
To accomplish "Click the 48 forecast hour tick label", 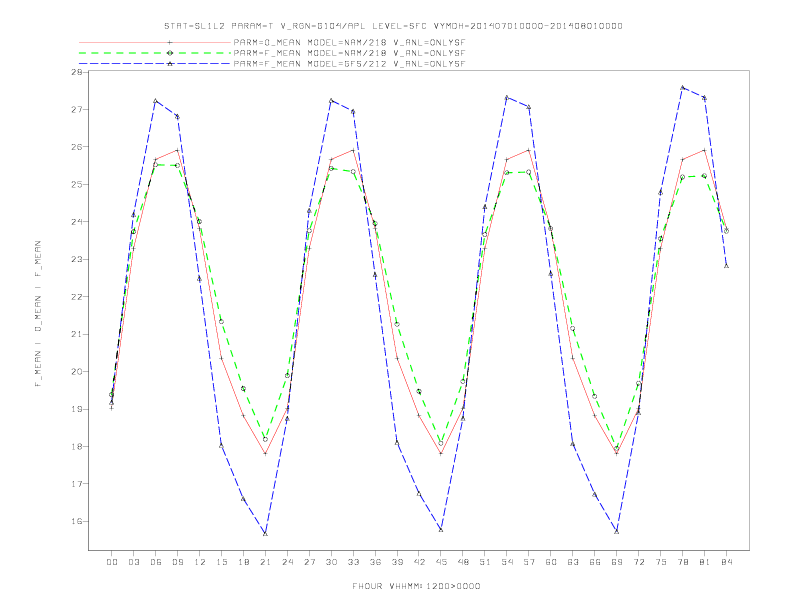I will click(x=463, y=562).
